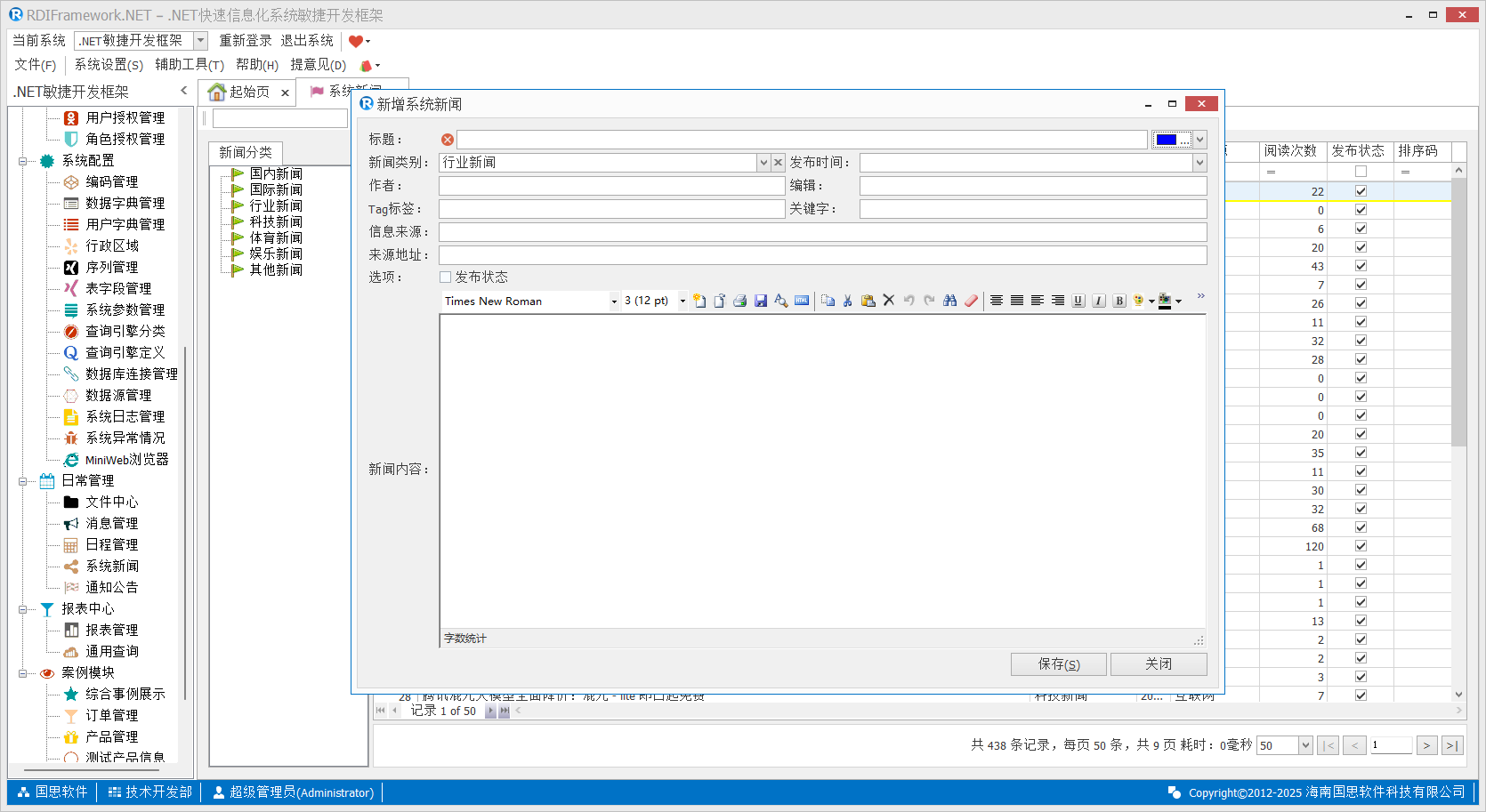This screenshot has width=1486, height=812.
Task: Click the Cut scissors icon
Action: tap(848, 301)
